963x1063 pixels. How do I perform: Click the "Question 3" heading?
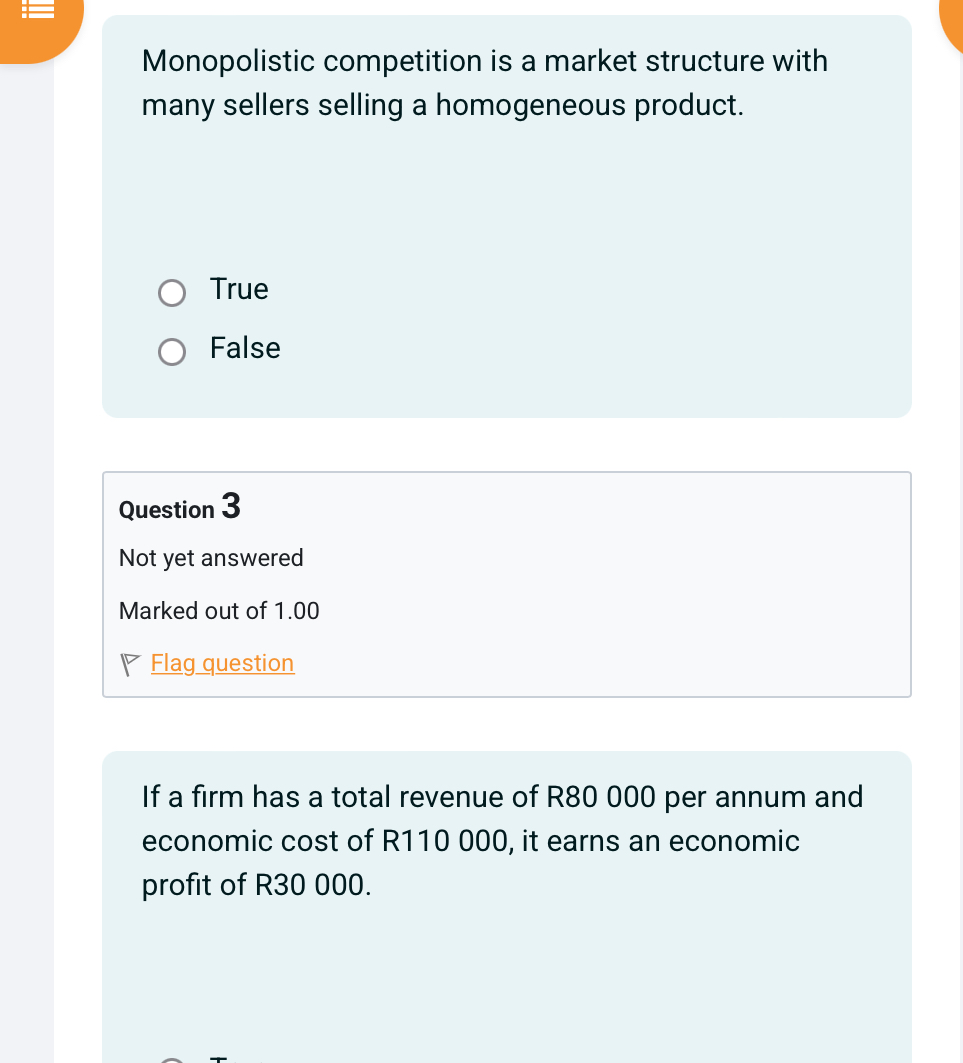tap(166, 510)
